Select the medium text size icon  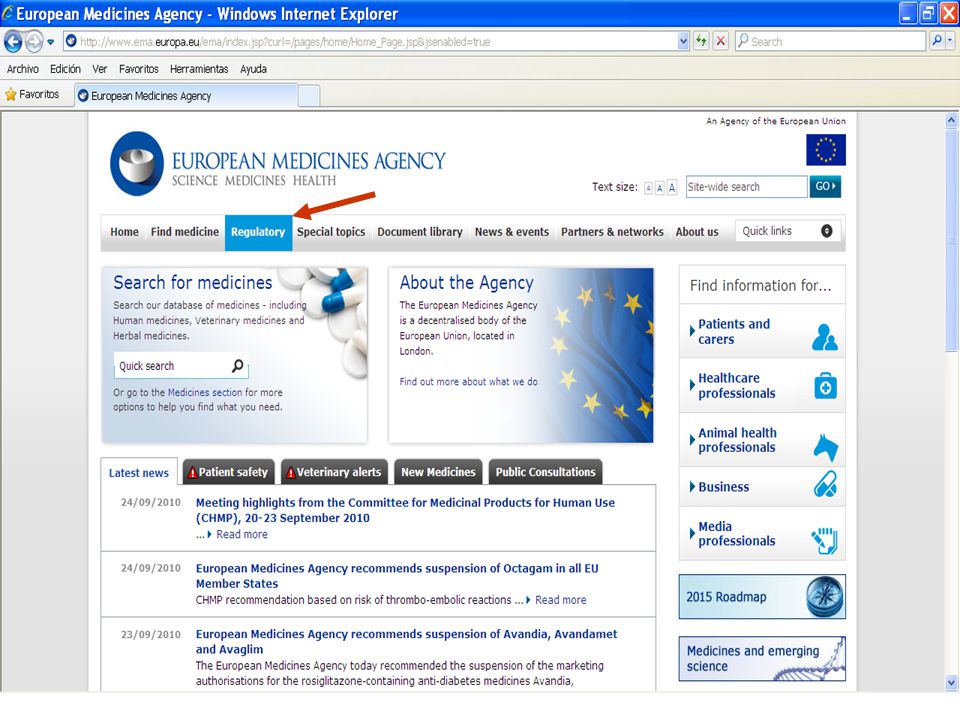point(659,188)
